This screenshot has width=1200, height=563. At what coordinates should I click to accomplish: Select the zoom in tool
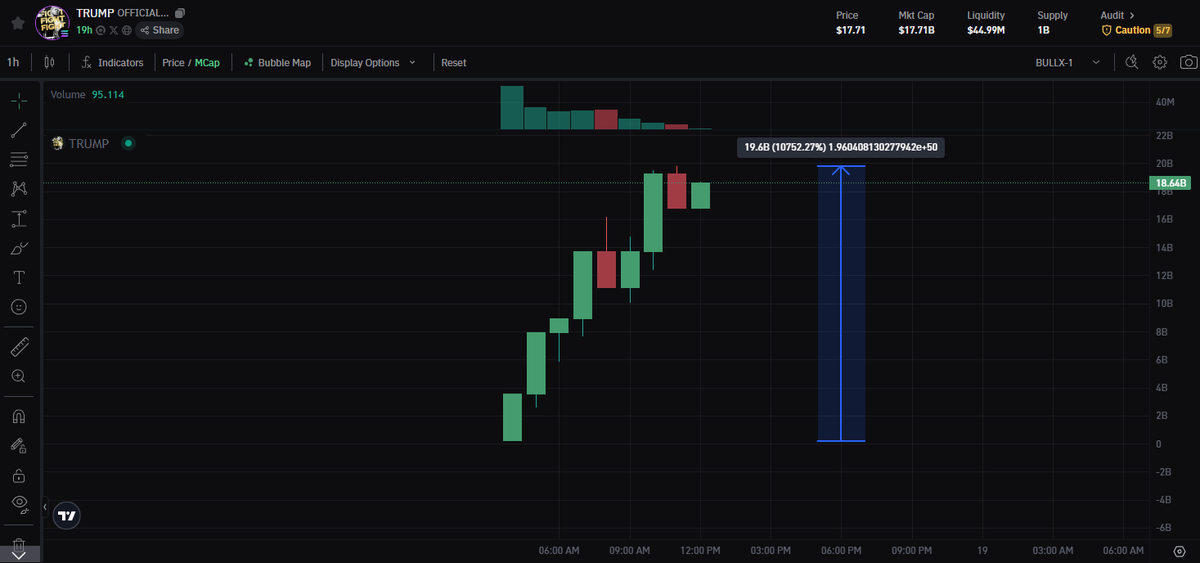(x=19, y=376)
